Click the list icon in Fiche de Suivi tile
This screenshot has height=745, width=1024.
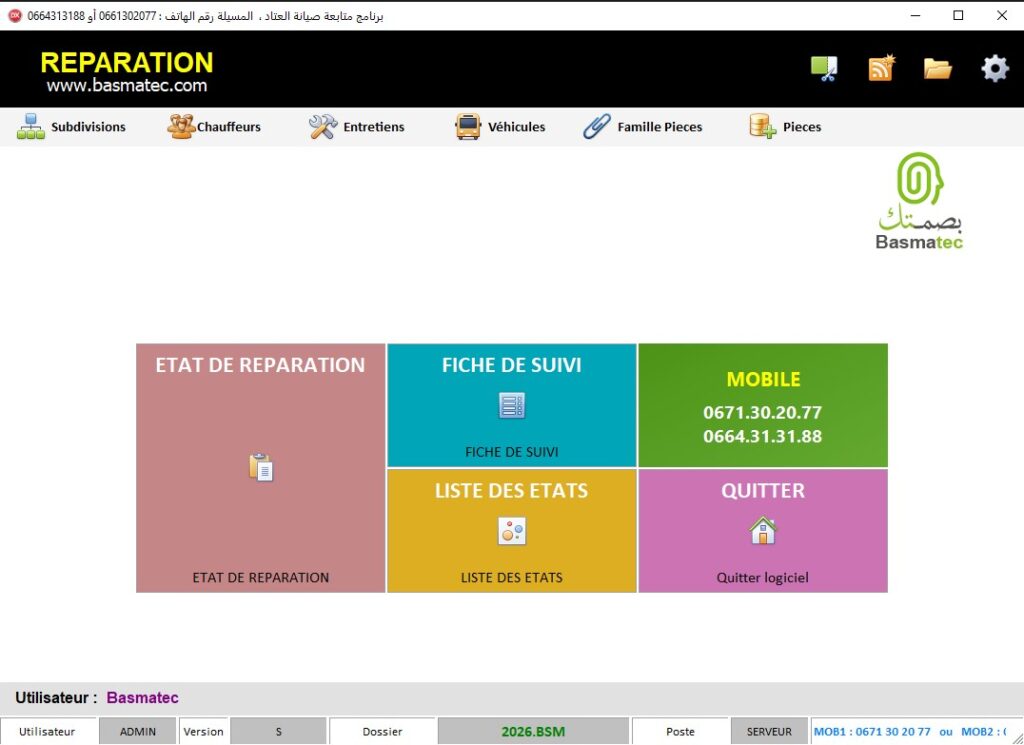[512, 405]
